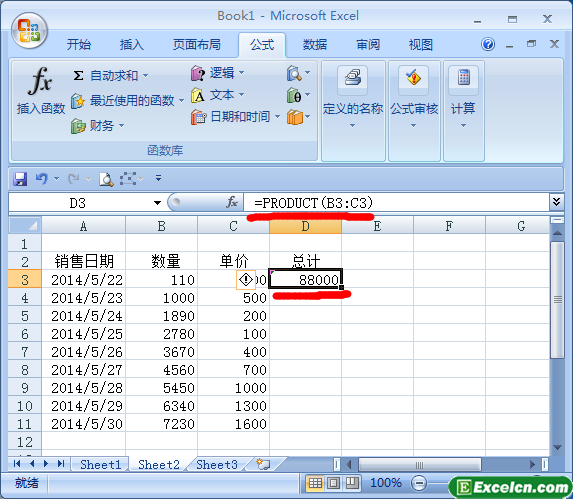Image resolution: width=573 pixels, height=499 pixels.
Task: Expand the Financial dropdown arrow
Action: click(121, 126)
